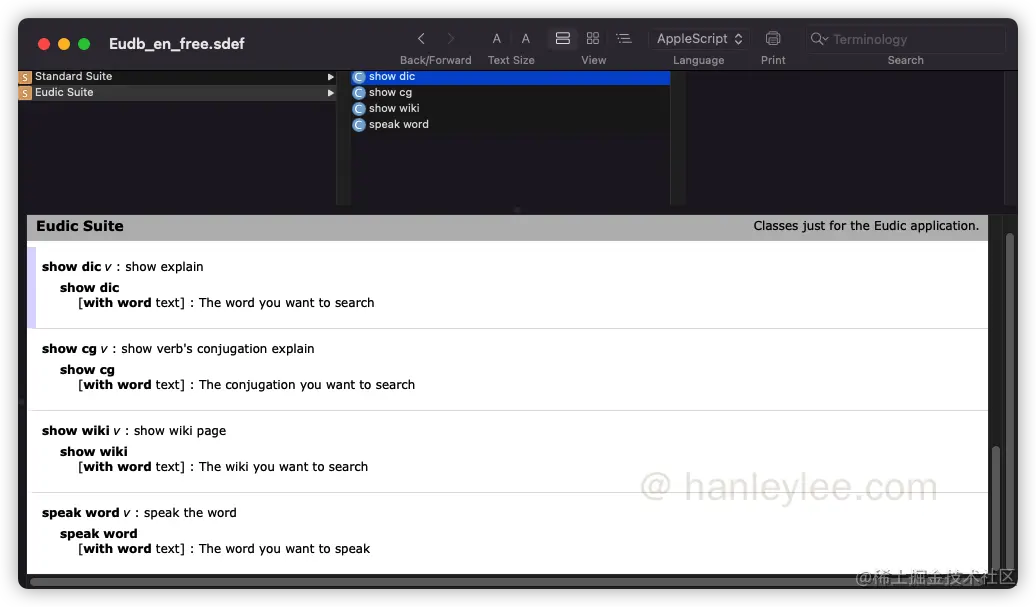
Task: Select show wiki command row
Action: tap(510, 108)
